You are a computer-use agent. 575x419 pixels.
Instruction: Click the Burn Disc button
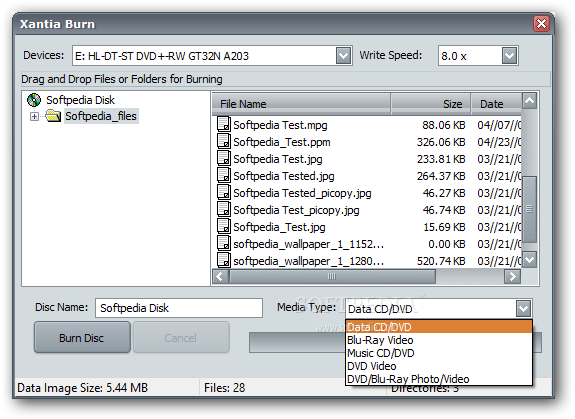pyautogui.click(x=82, y=337)
